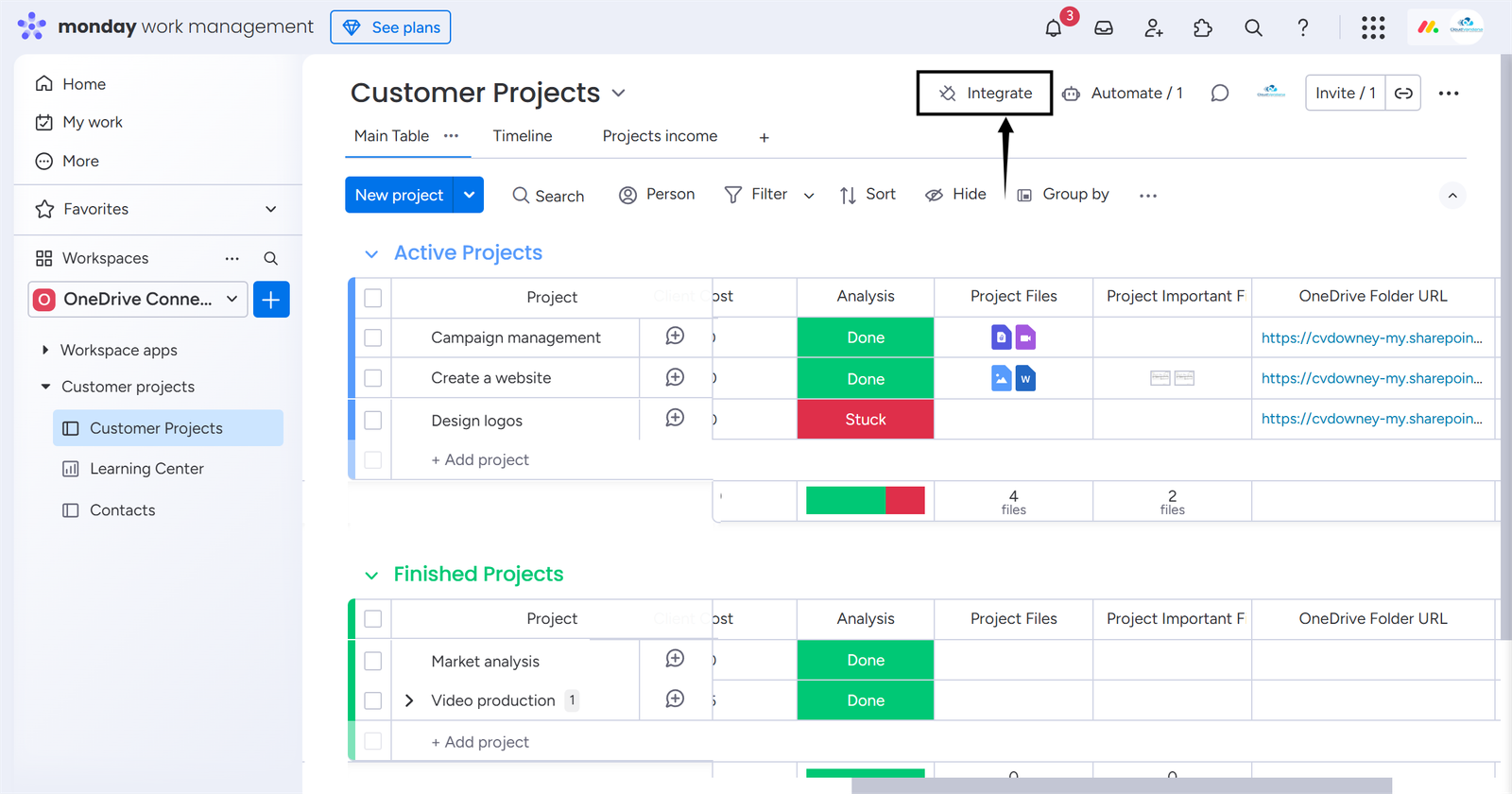Switch to Projects income tab
The width and height of the screenshot is (1512, 794).
[660, 136]
